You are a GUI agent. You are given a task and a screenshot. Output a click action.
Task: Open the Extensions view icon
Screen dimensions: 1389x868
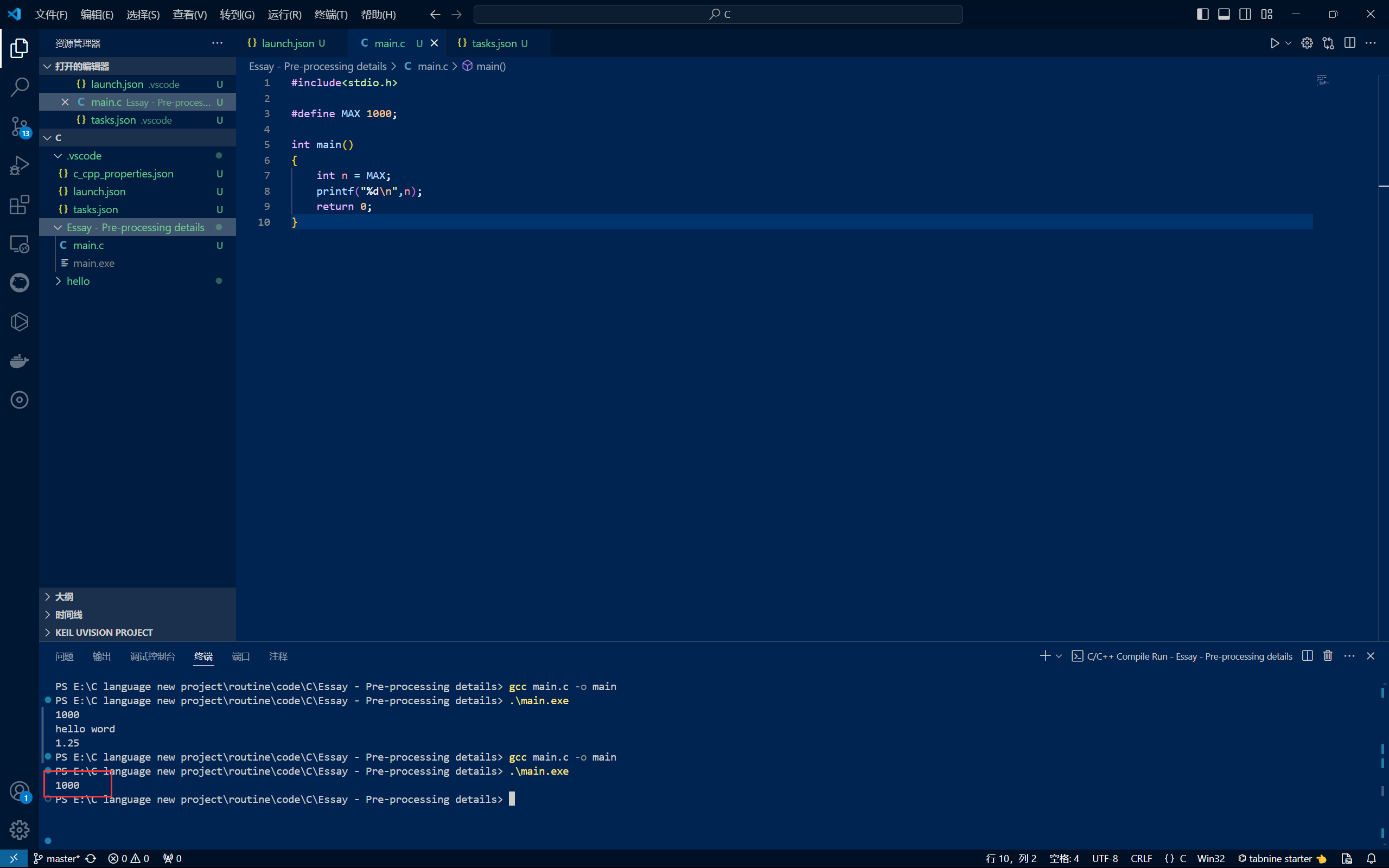pos(20,205)
